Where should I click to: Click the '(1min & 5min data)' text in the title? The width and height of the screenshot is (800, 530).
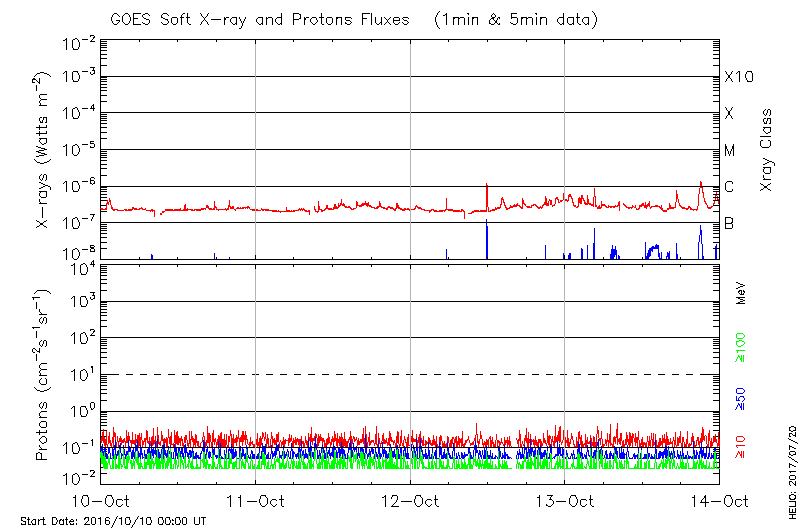512,19
